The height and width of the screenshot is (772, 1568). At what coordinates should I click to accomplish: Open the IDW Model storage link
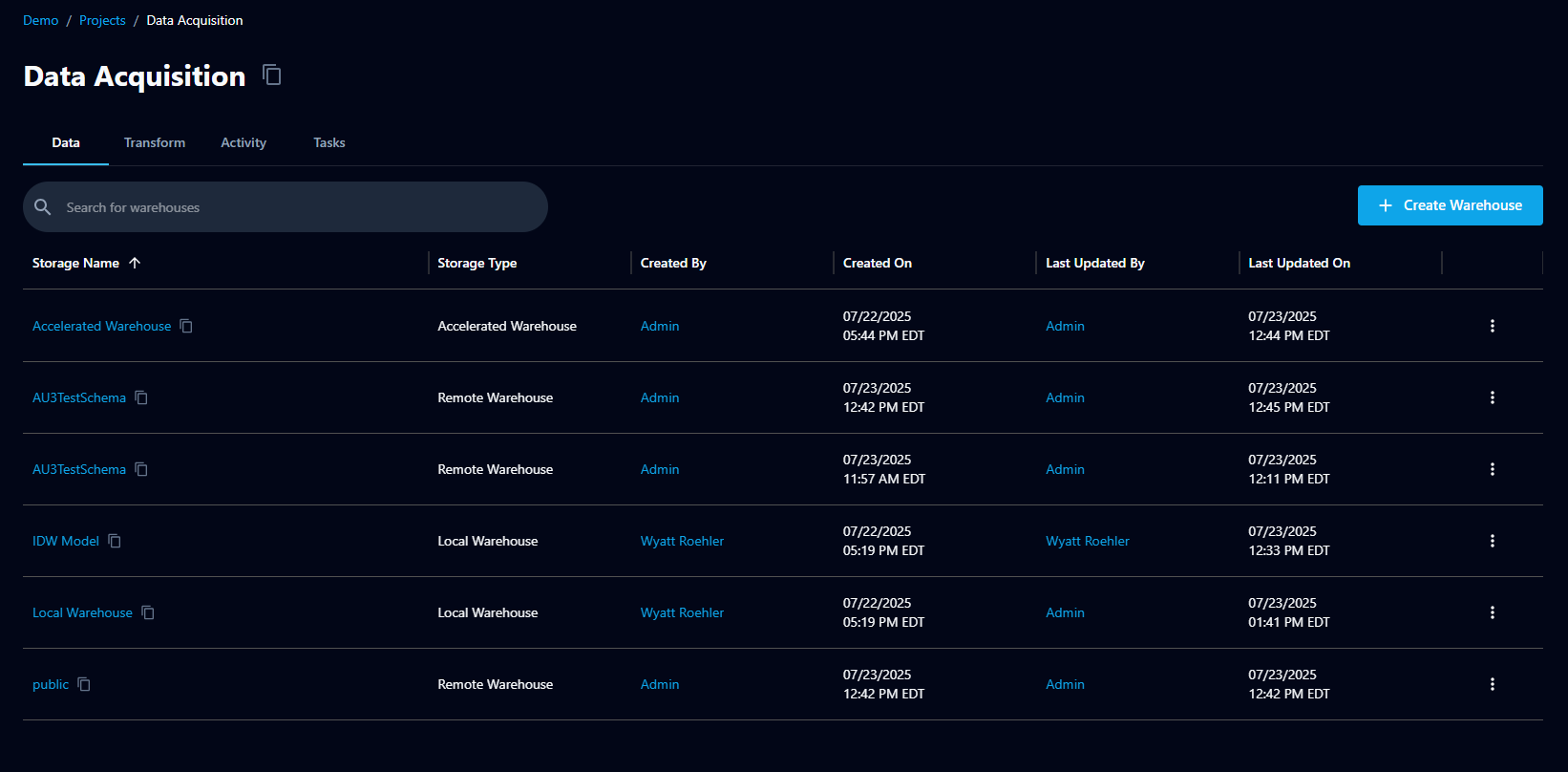point(66,541)
